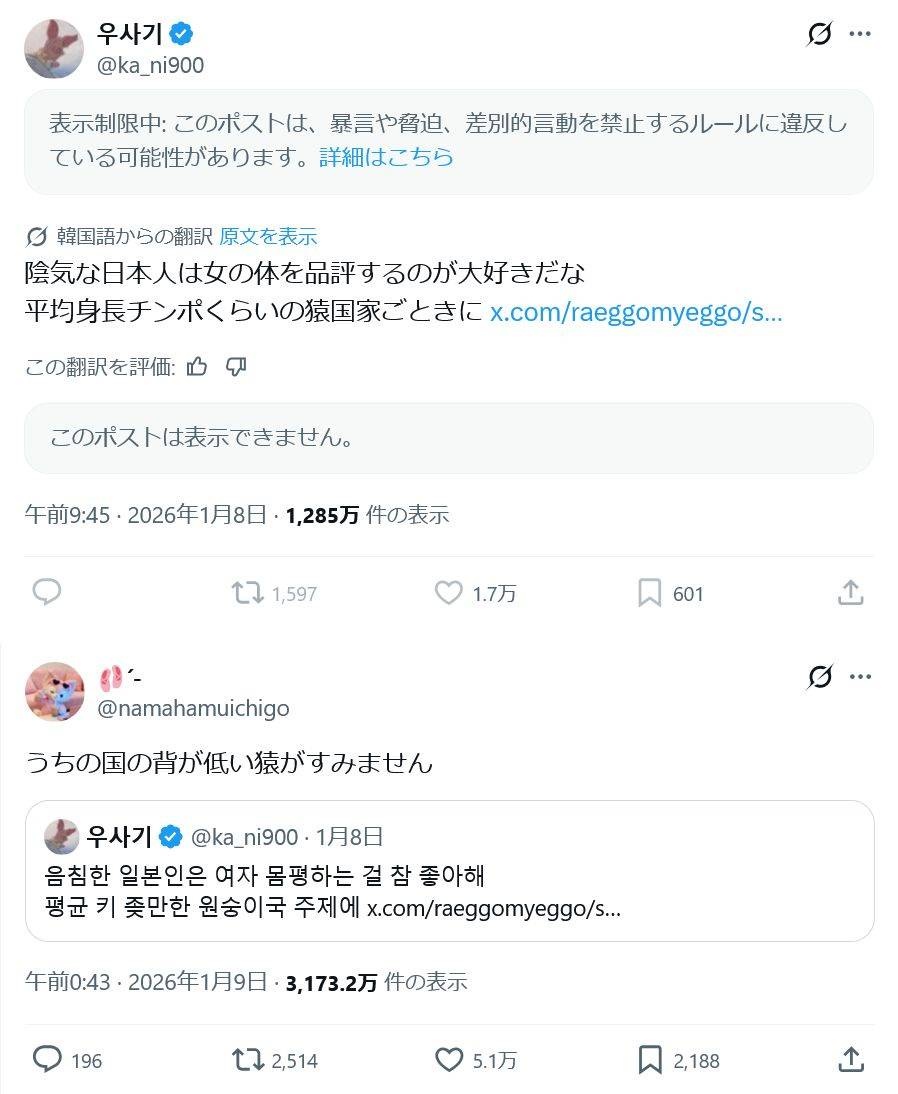Give a thumbs up to the translation
Screen dimensions: 898x1094
click(x=197, y=367)
